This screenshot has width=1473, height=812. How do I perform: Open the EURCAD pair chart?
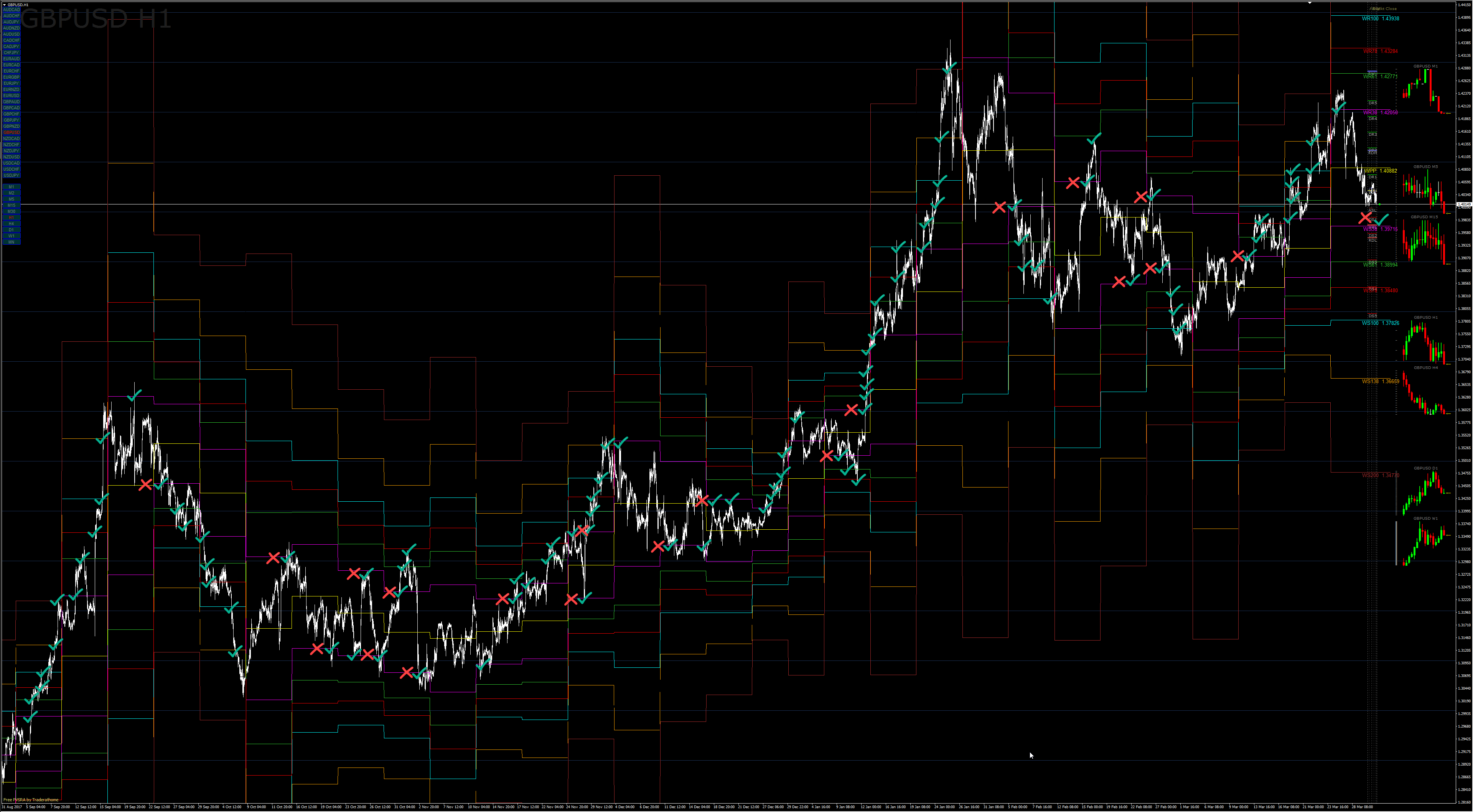[x=12, y=65]
